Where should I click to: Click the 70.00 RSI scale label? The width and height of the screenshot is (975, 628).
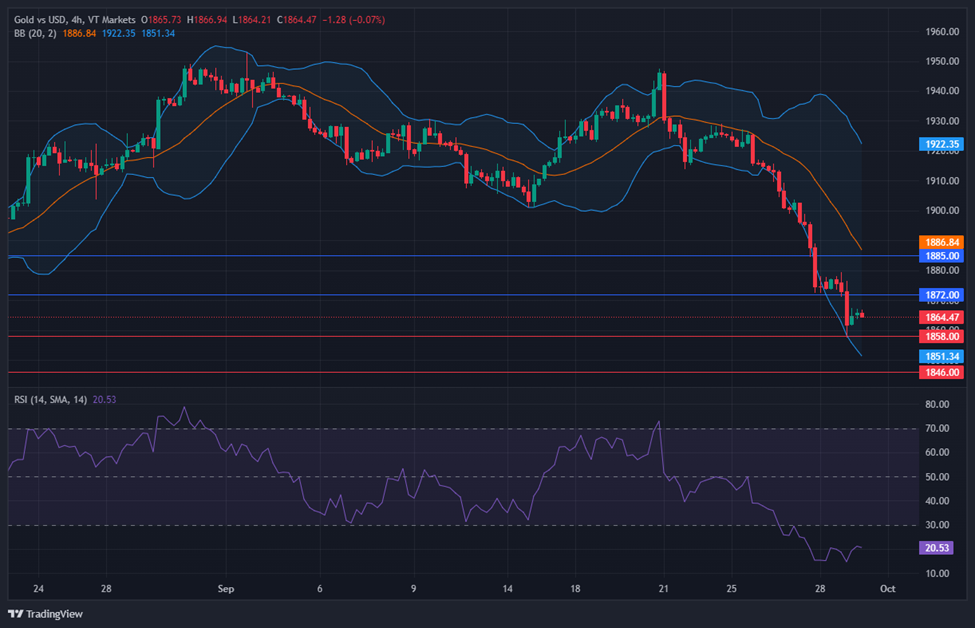coord(937,428)
